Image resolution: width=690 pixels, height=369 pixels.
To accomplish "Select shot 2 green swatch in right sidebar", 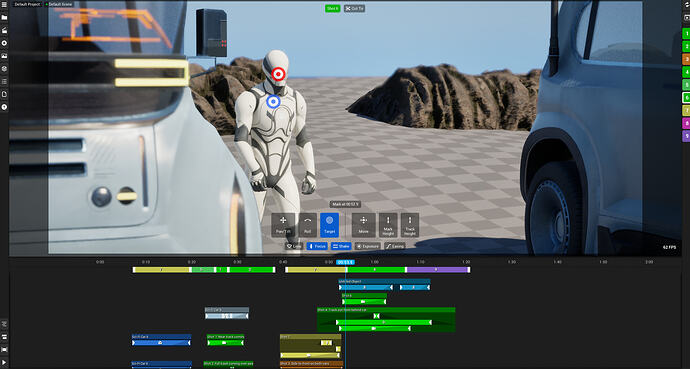I will click(686, 46).
